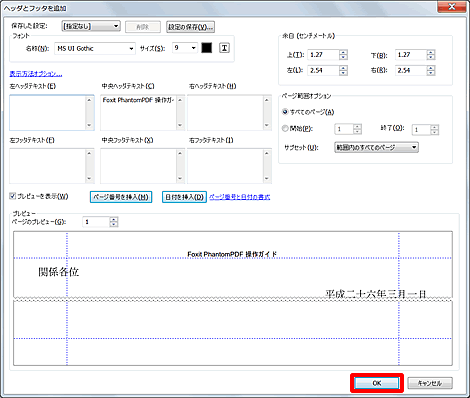Increase the right margin spinner value
The width and height of the screenshot is (470, 398).
pyautogui.click(x=431, y=68)
